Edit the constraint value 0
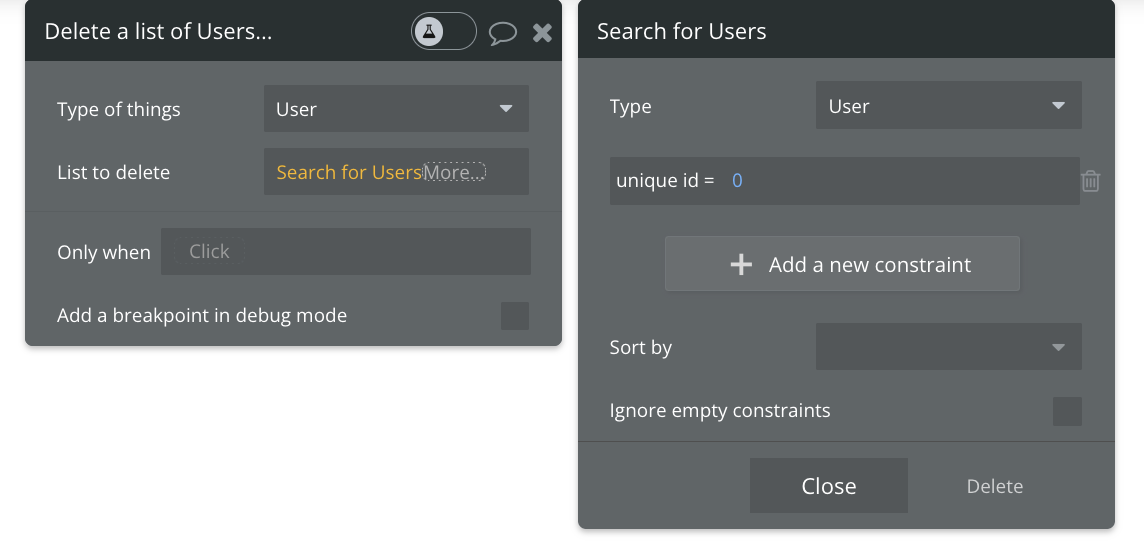1144x554 pixels. click(738, 181)
